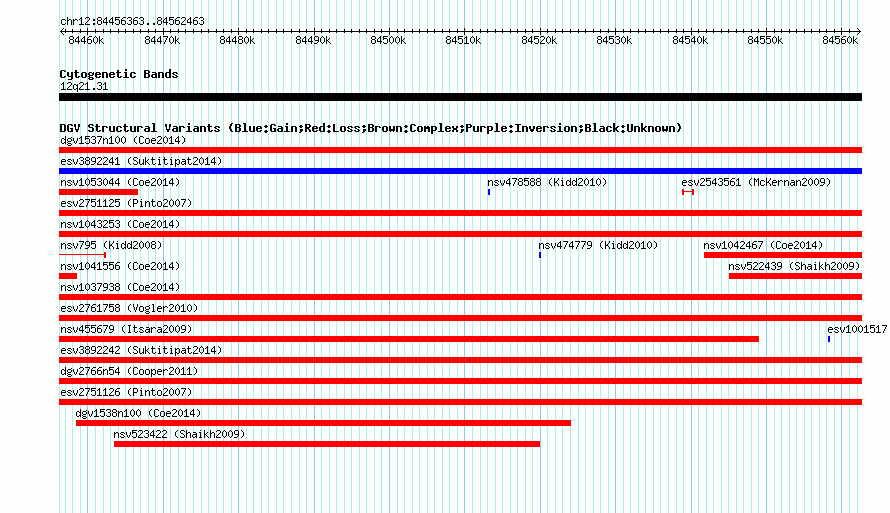Open the nsv1043253 (Coe2014) label

(120, 224)
